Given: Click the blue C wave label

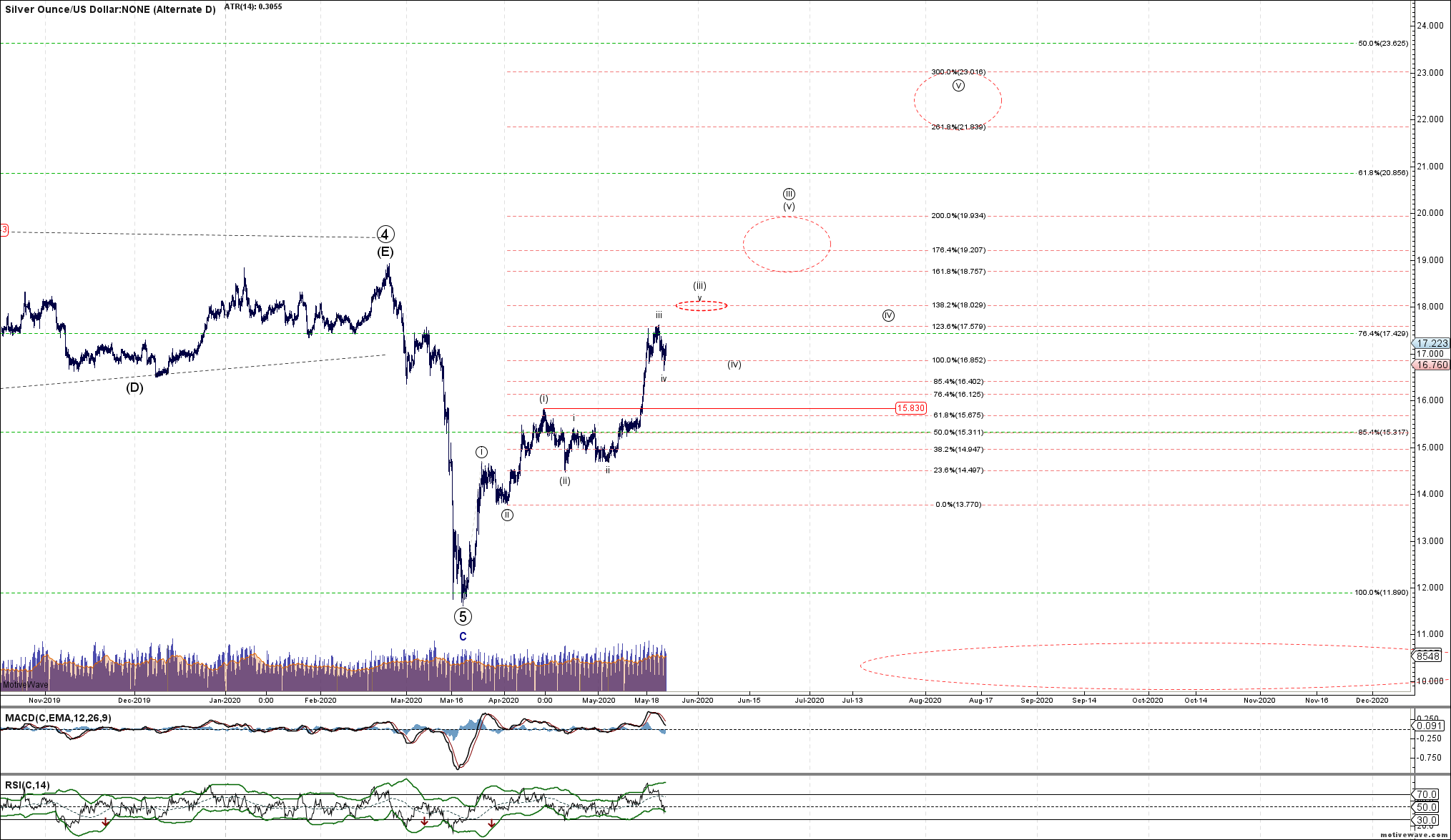Looking at the screenshot, I should (x=463, y=636).
